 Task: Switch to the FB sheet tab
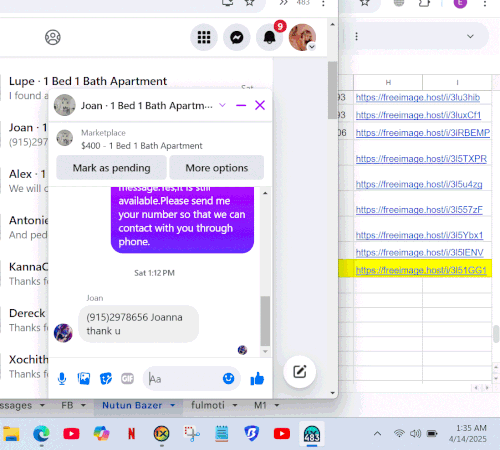coord(67,405)
